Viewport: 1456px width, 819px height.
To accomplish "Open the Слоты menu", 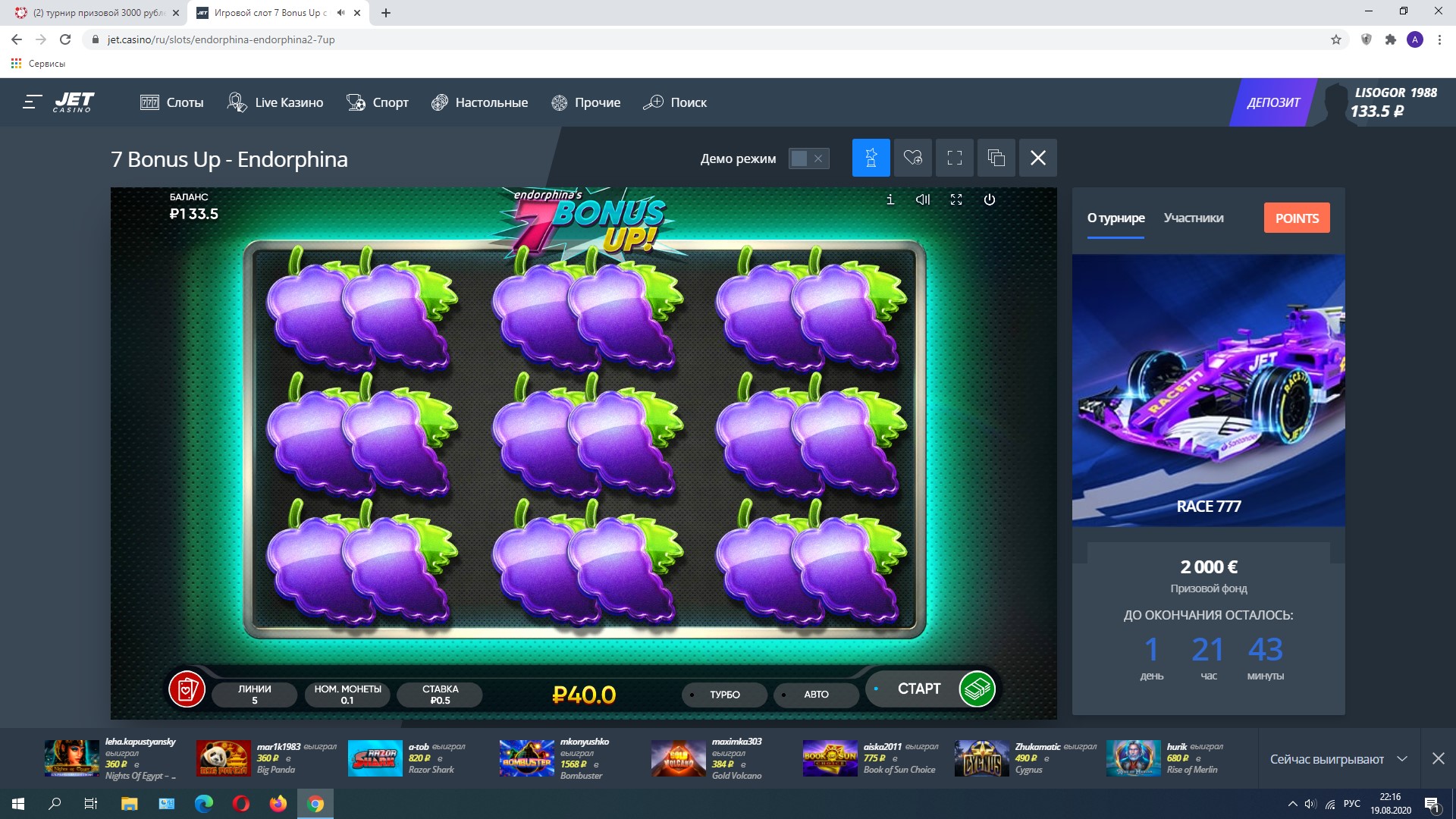I will 172,102.
